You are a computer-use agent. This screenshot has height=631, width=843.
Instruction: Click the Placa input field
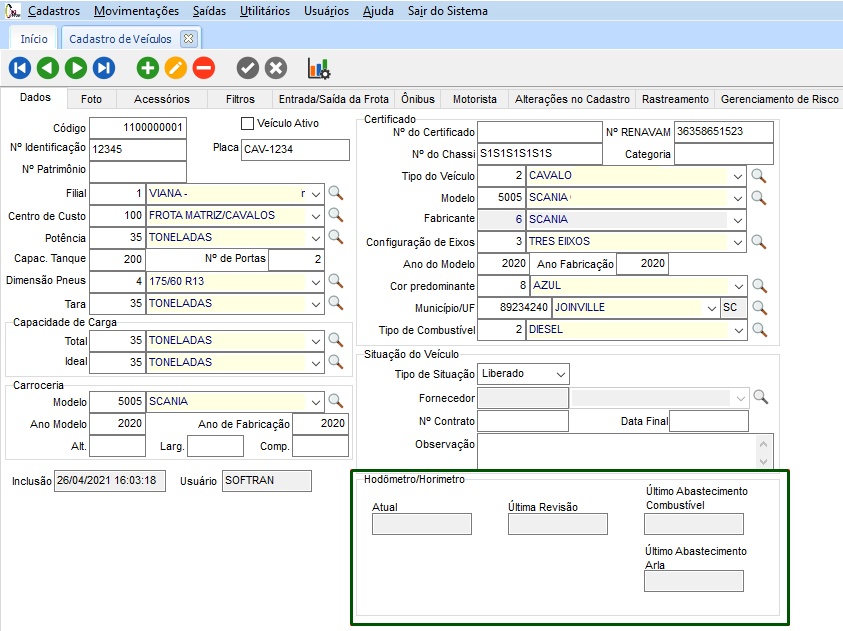click(x=295, y=150)
